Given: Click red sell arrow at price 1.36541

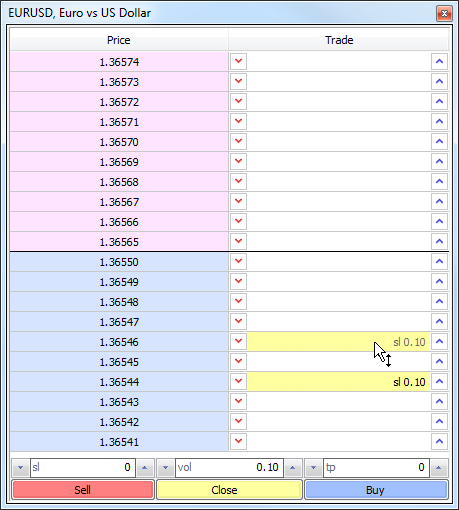Looking at the screenshot, I should [238, 441].
